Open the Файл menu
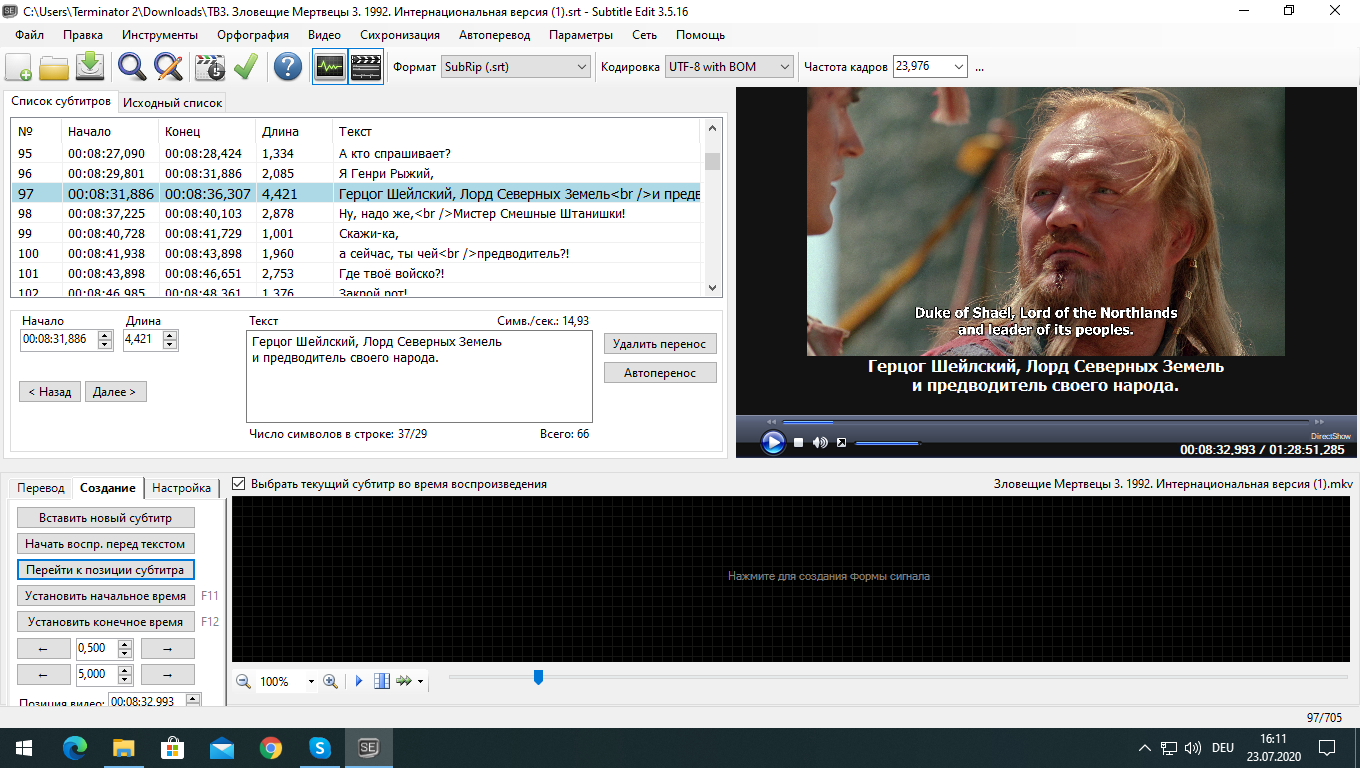Viewport: 1360px width, 768px height. coord(29,35)
